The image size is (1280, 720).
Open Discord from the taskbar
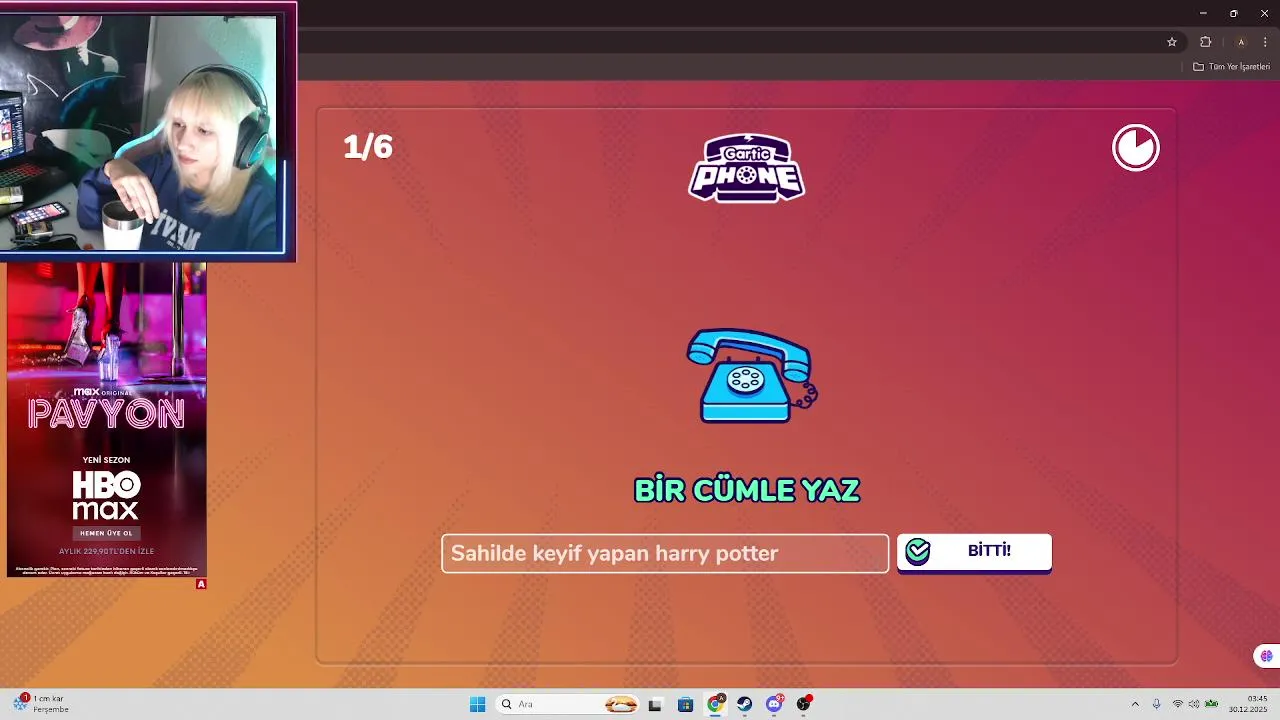coord(774,704)
